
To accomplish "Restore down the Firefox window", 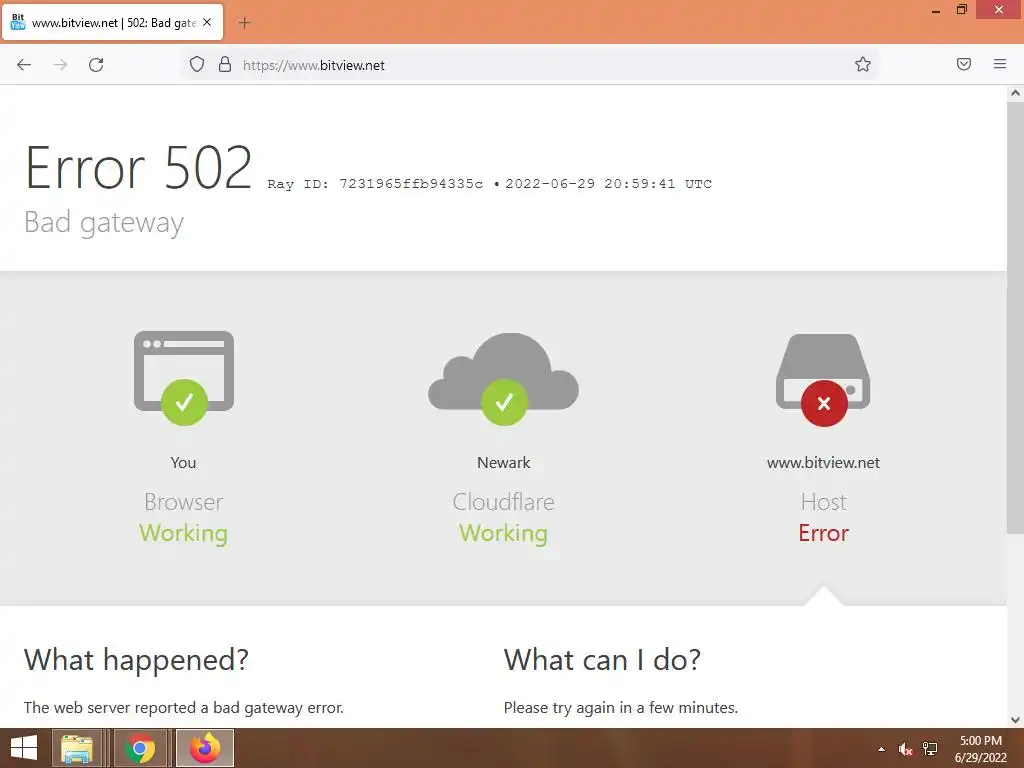I will (x=962, y=10).
